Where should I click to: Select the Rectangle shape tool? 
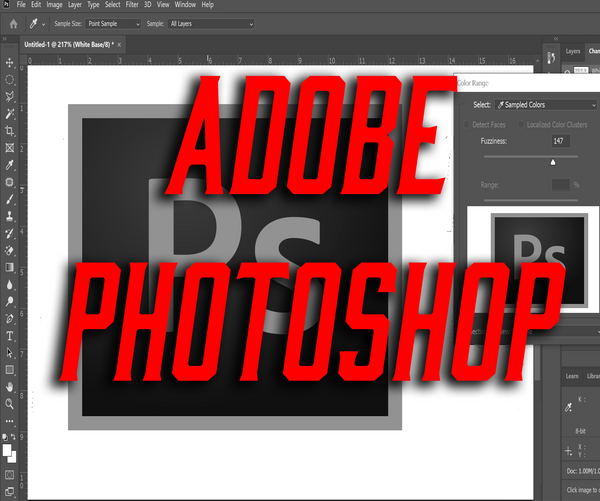pyautogui.click(x=10, y=370)
